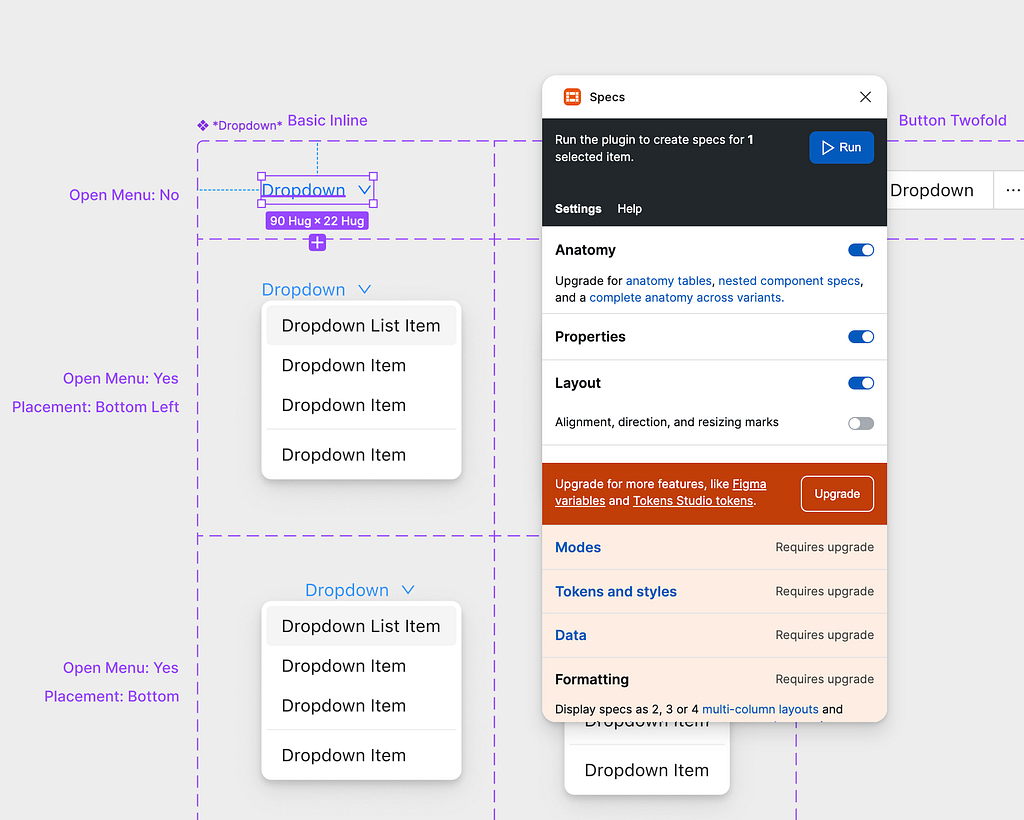Expand the Dropdown chevron in Bottom Left variant
Viewport: 1024px width, 820px height.
[364, 289]
